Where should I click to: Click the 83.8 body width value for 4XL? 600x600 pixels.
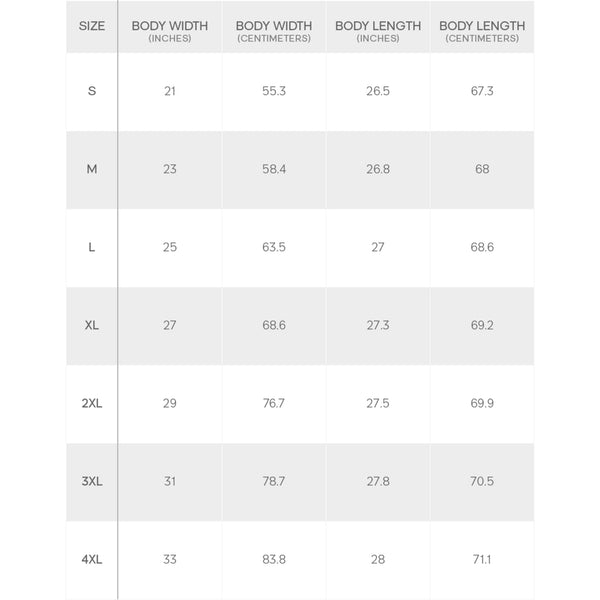273,559
